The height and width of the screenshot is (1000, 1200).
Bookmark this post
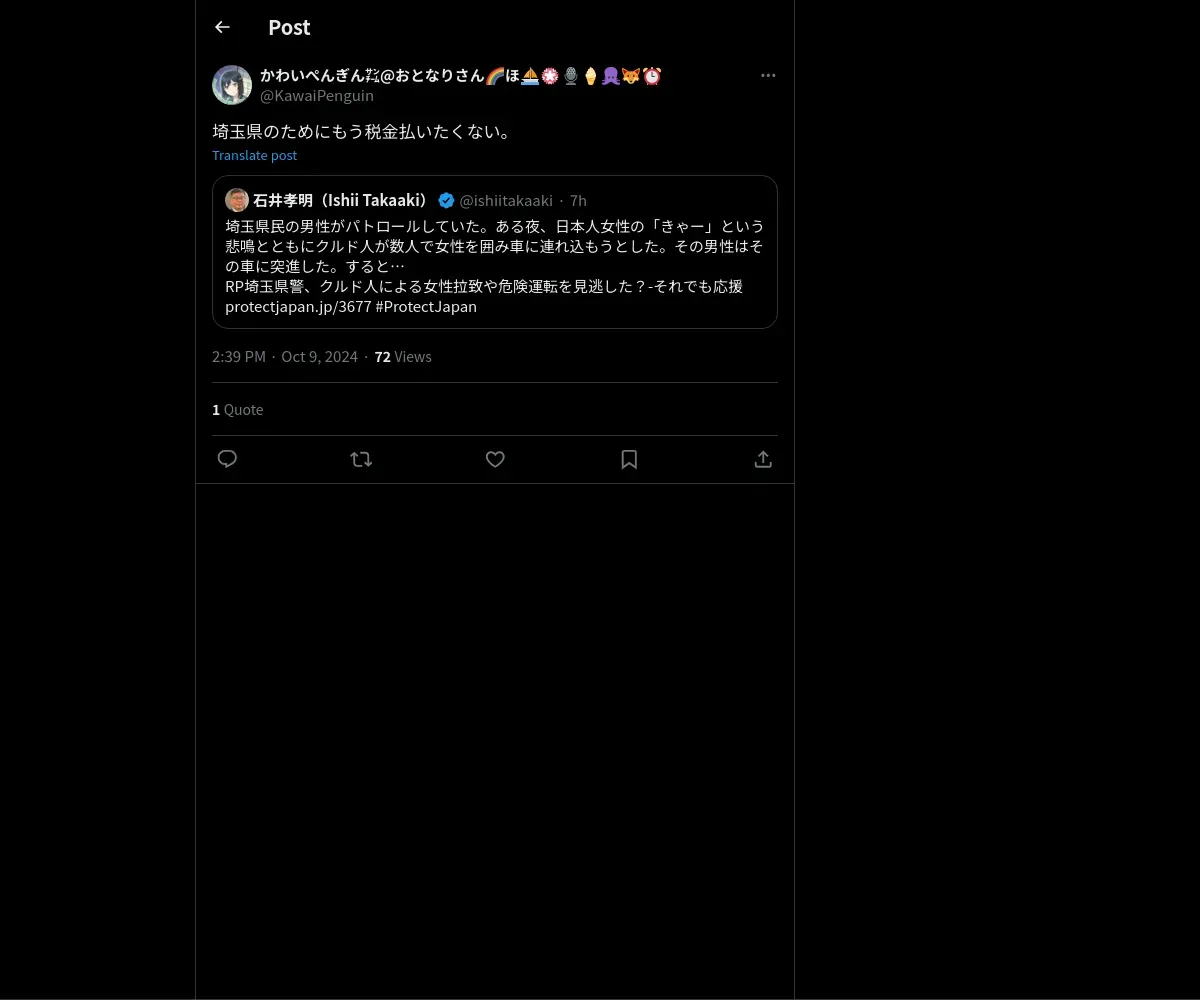(x=629, y=459)
